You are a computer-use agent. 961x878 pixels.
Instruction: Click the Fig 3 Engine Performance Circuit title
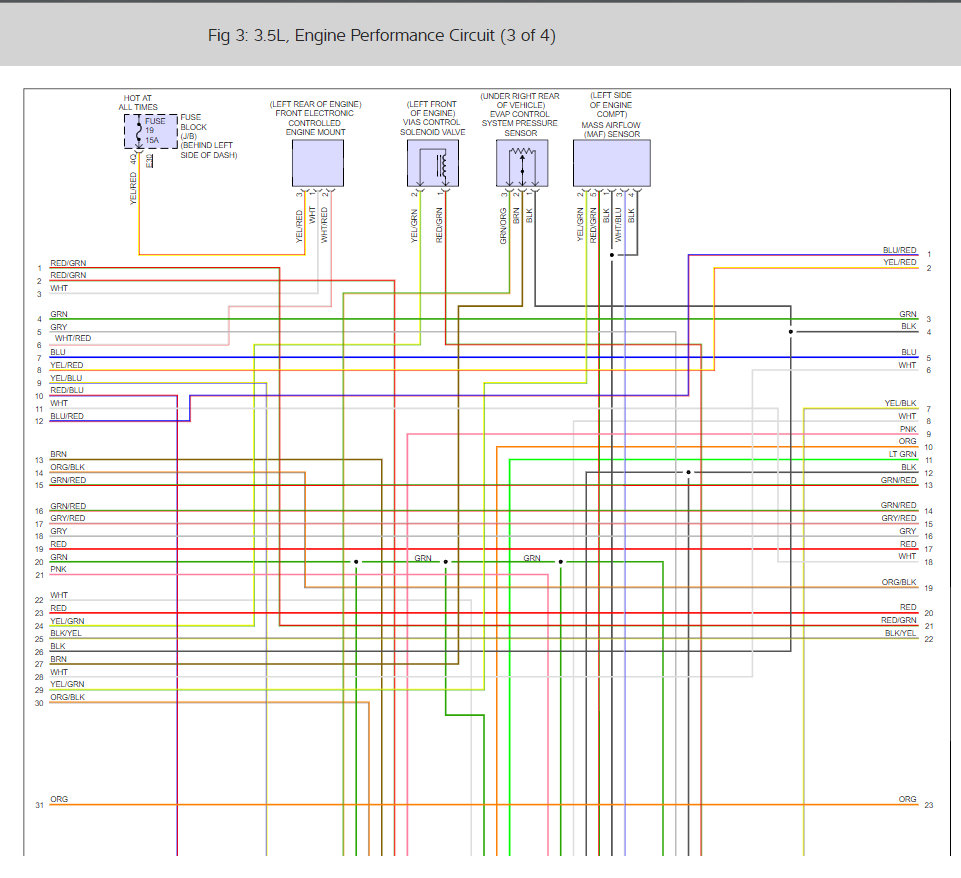[x=381, y=36]
